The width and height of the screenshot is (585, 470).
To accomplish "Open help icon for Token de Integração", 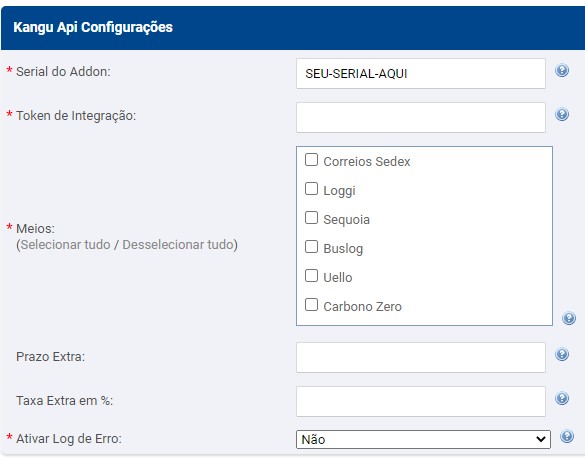I will [562, 115].
